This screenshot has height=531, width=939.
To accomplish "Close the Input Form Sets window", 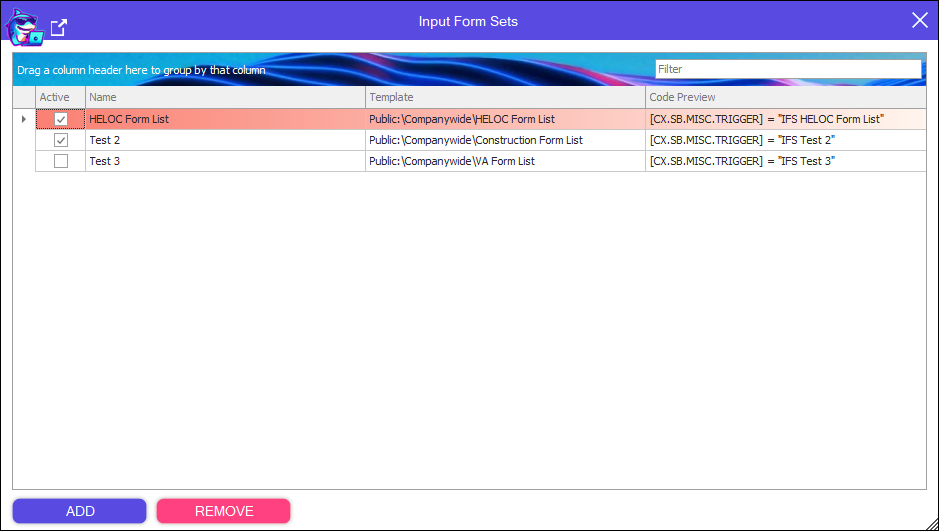I will point(919,20).
